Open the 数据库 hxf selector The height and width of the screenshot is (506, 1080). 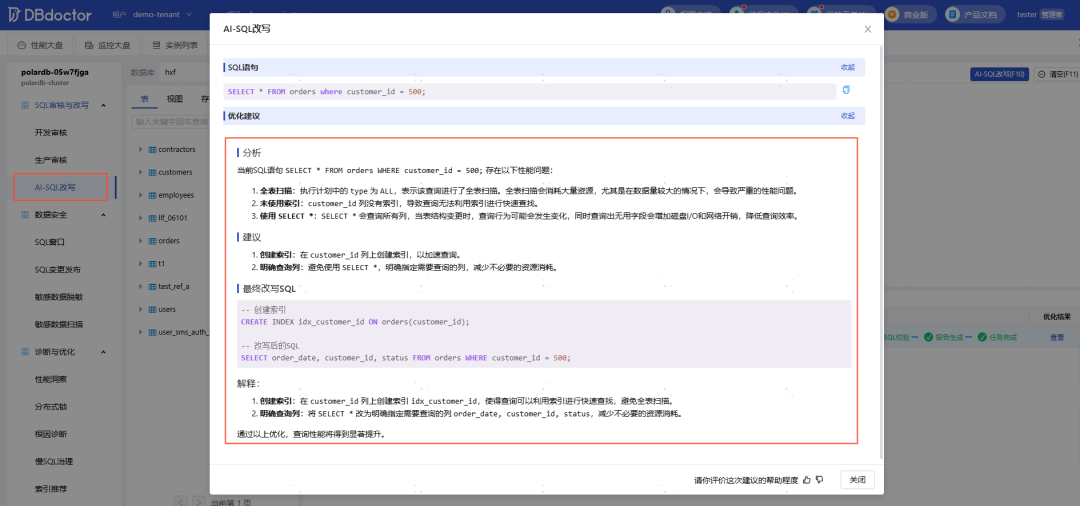click(x=184, y=73)
